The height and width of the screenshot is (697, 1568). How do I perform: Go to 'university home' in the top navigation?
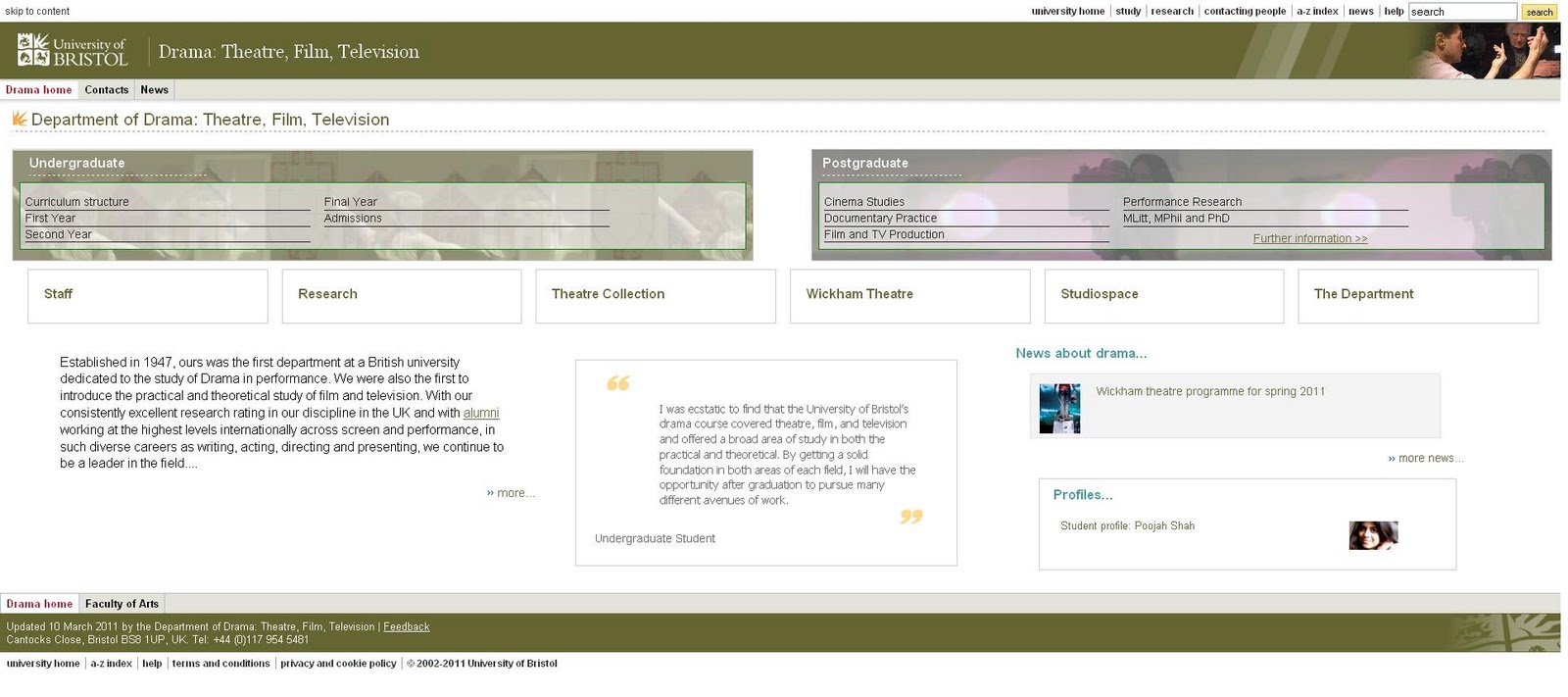coord(1067,12)
